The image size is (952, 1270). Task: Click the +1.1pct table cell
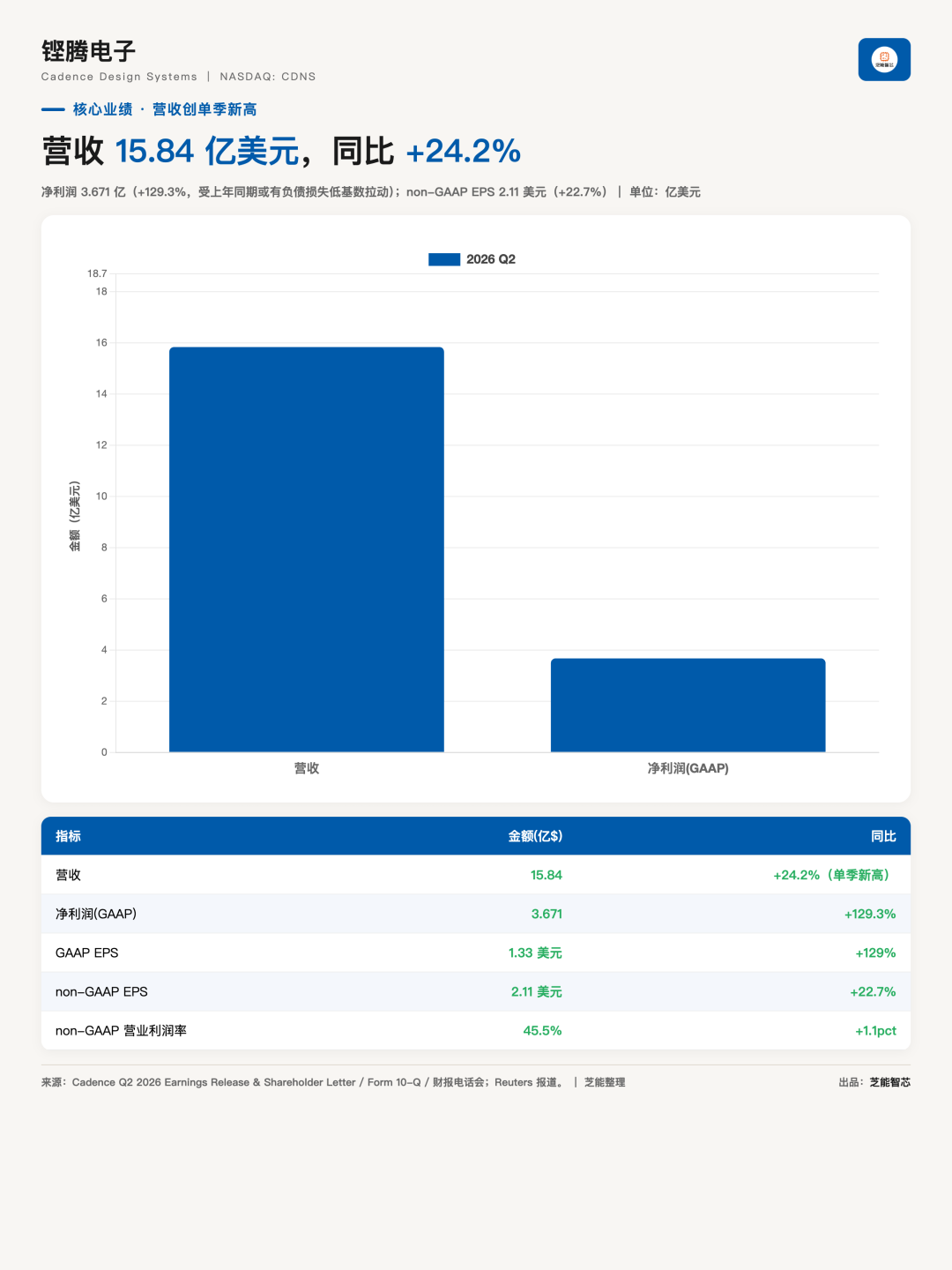[x=875, y=1030]
